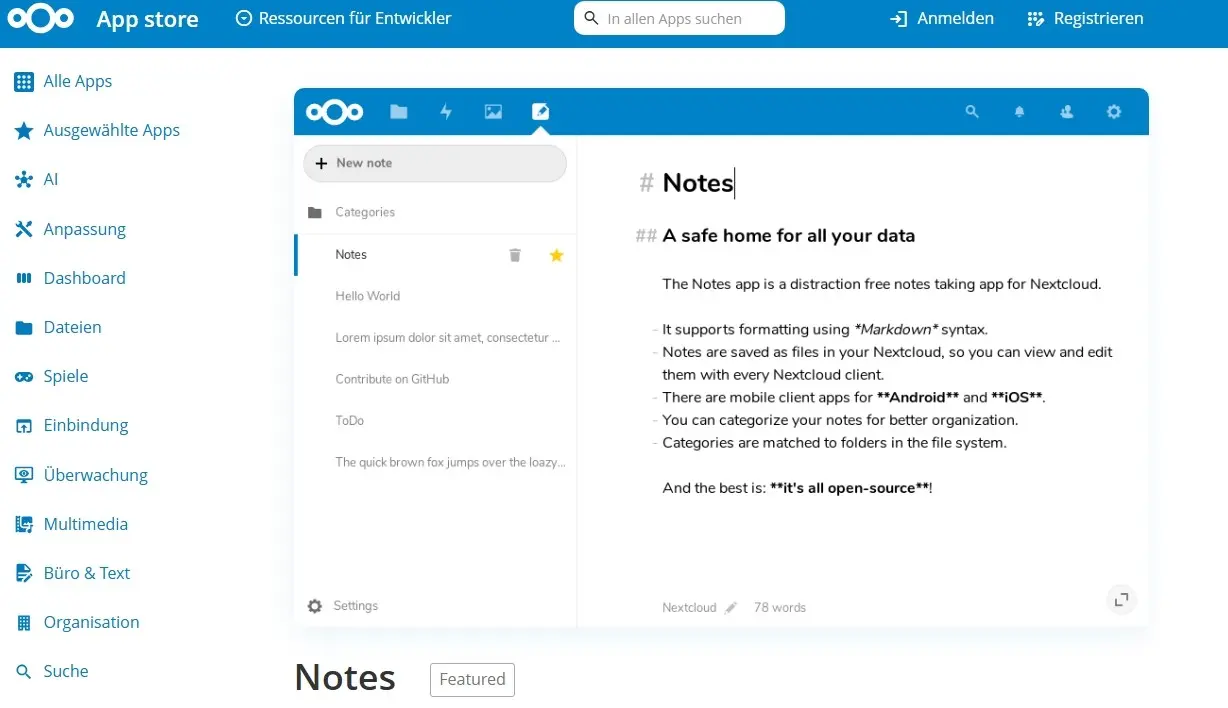Toggle the favorite star on the Notes note
Screen dimensions: 1228x708
[556, 255]
